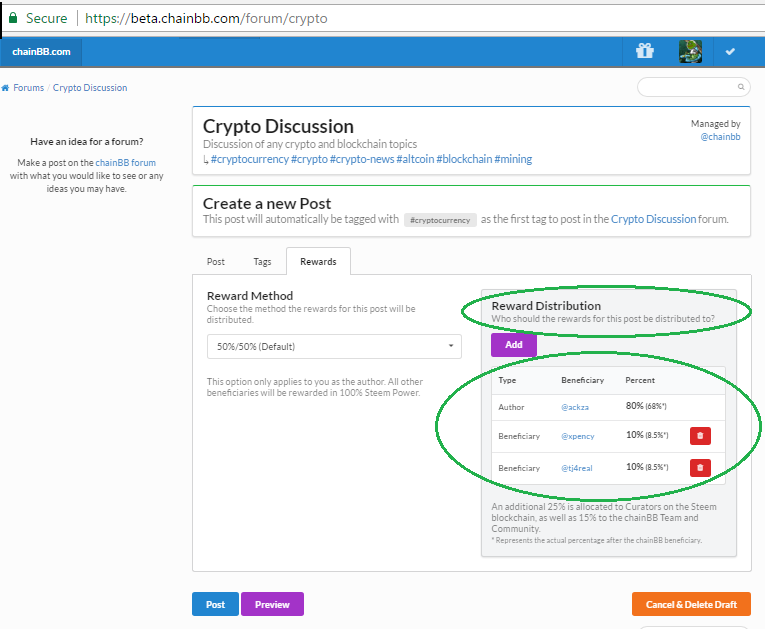Viewport: 765px width, 629px height.
Task: Click the Crypto Discussion forum heading
Action: point(278,126)
